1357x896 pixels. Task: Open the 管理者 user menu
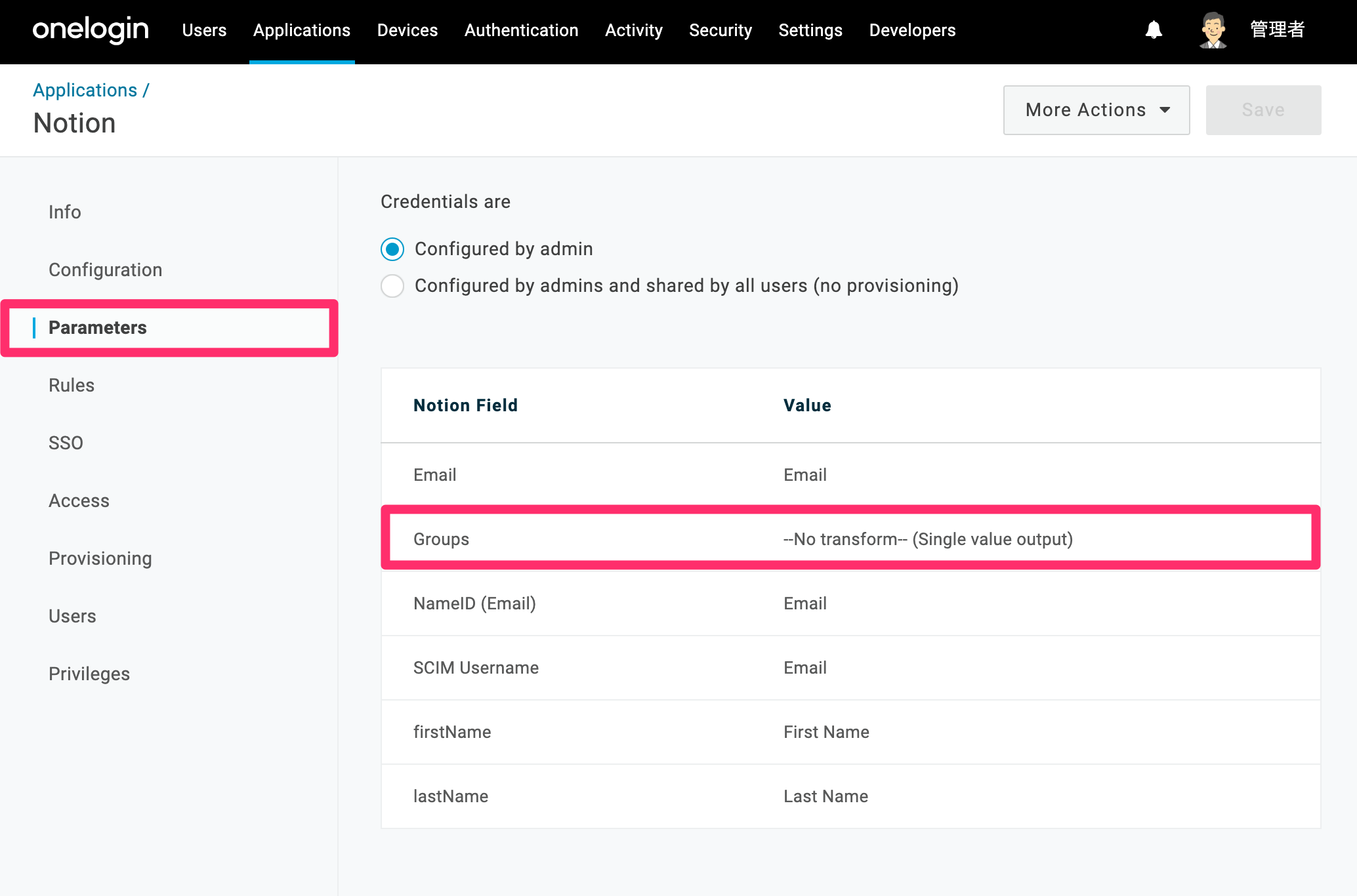[1277, 30]
